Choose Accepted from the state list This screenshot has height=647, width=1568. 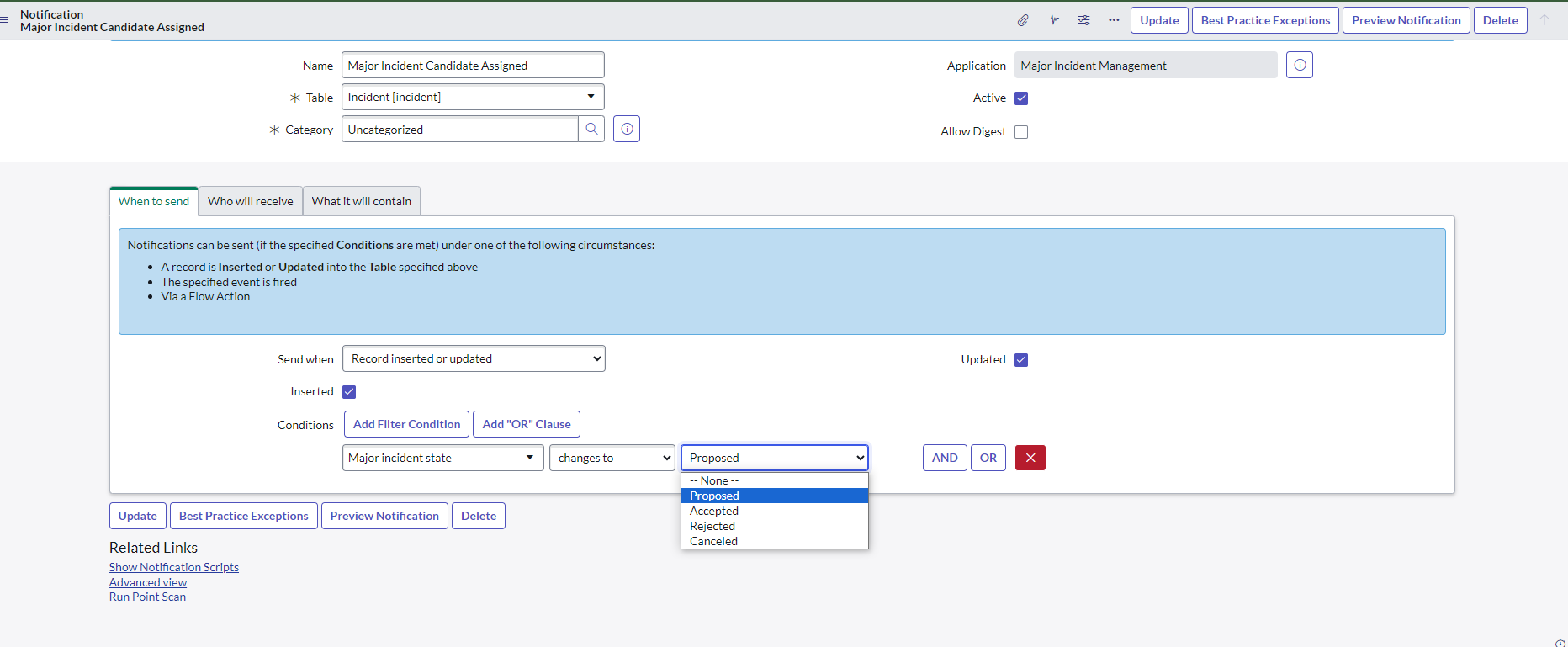click(775, 511)
